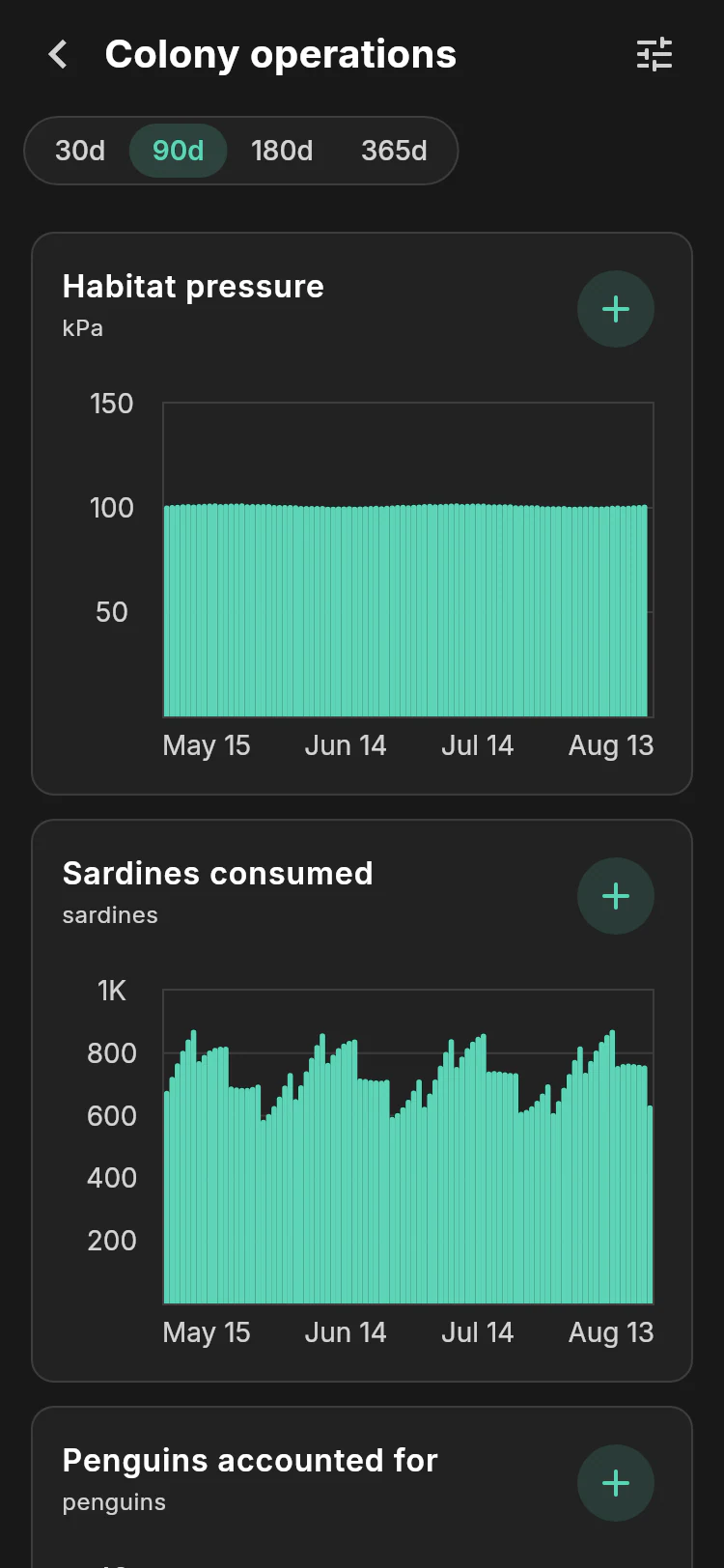
Task: Open the filter sliders icon
Action: tap(654, 55)
